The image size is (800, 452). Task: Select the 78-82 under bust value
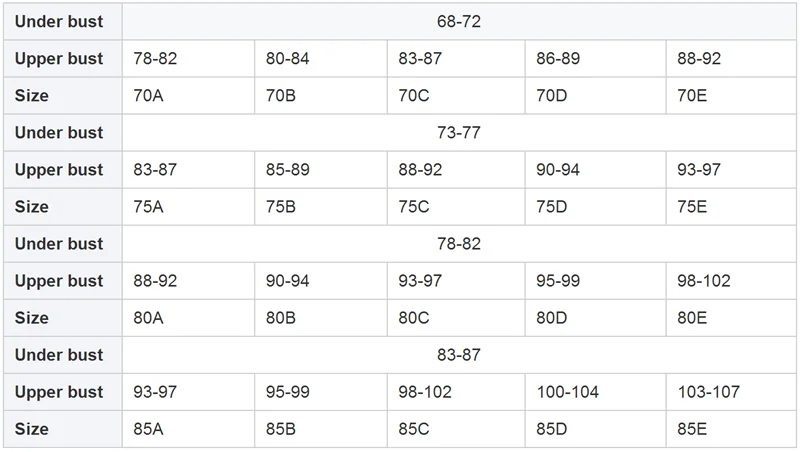459,244
